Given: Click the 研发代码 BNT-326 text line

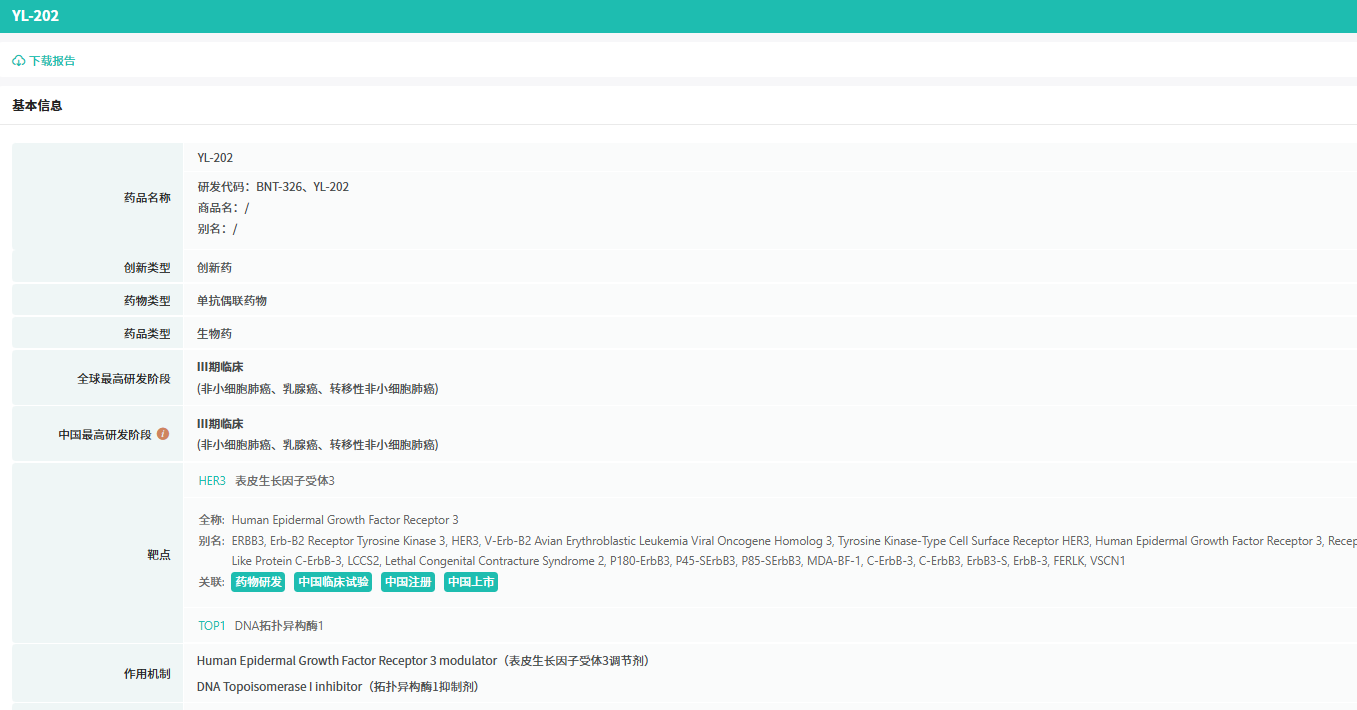Looking at the screenshot, I should (273, 187).
